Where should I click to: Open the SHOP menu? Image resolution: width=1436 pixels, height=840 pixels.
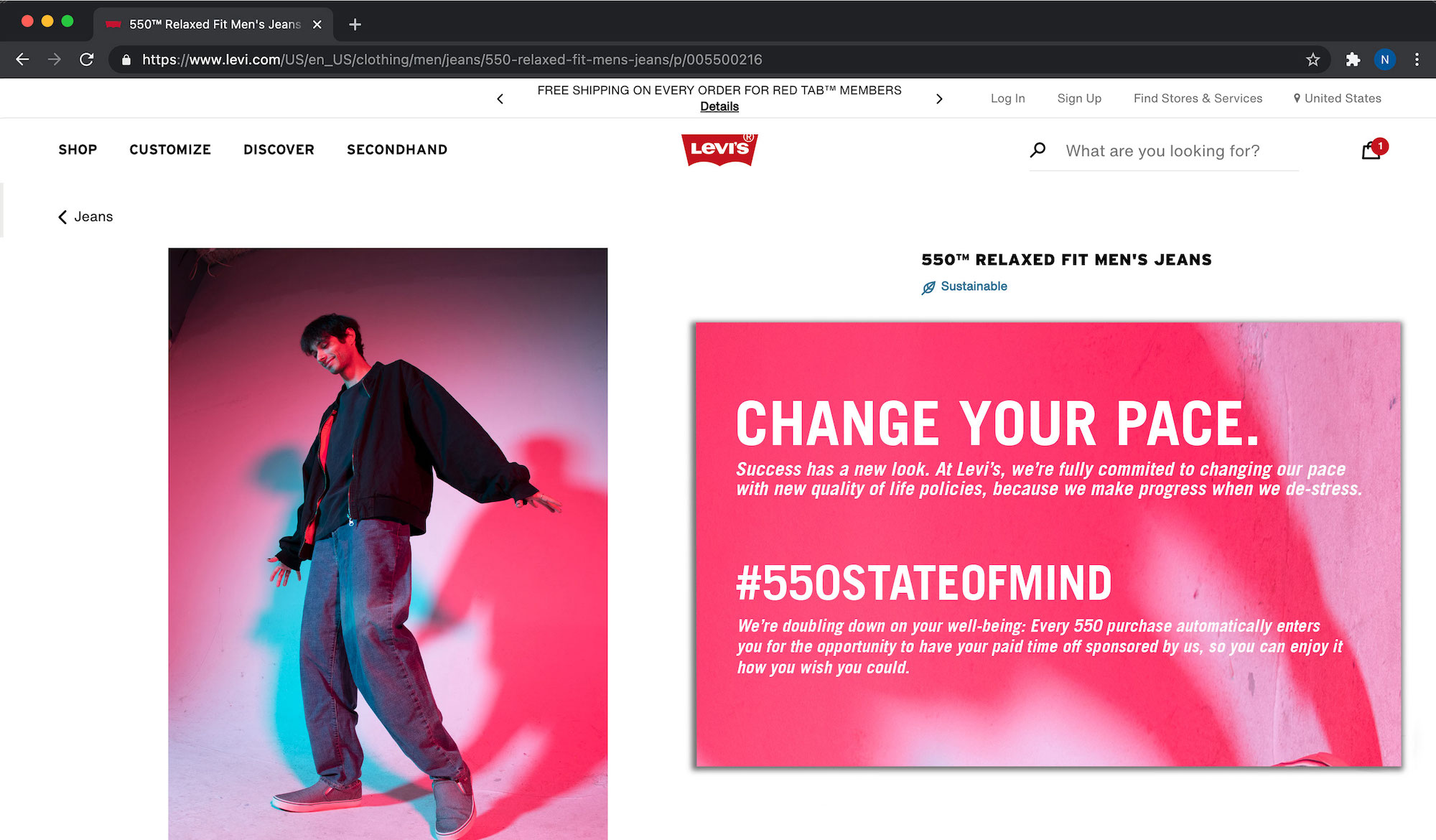tap(78, 149)
